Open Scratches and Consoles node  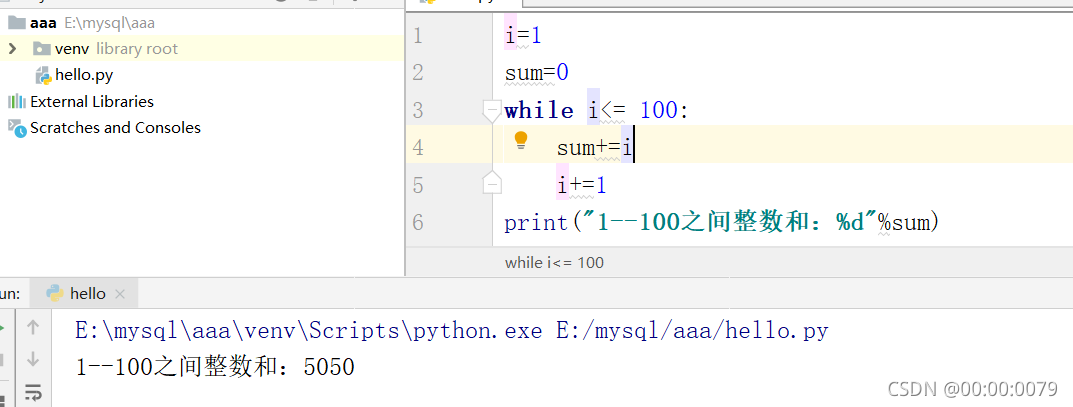[x=104, y=128]
